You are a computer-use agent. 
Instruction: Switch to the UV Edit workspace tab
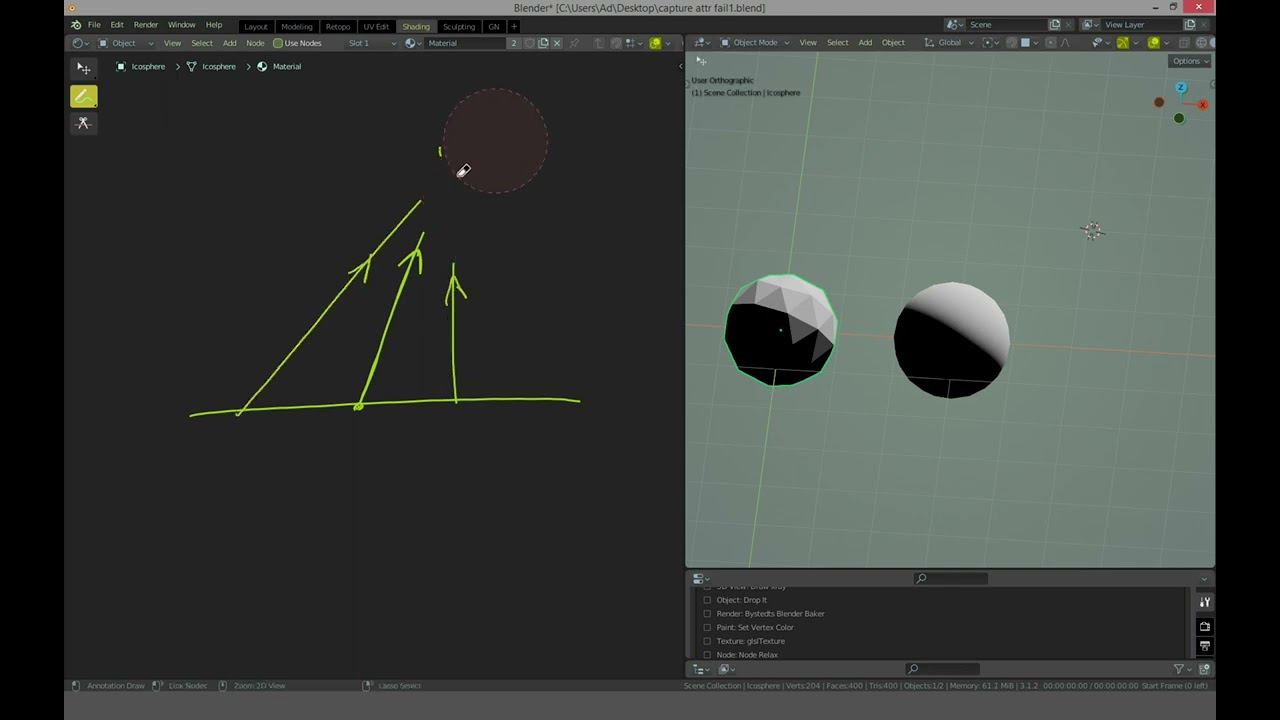[x=376, y=26]
